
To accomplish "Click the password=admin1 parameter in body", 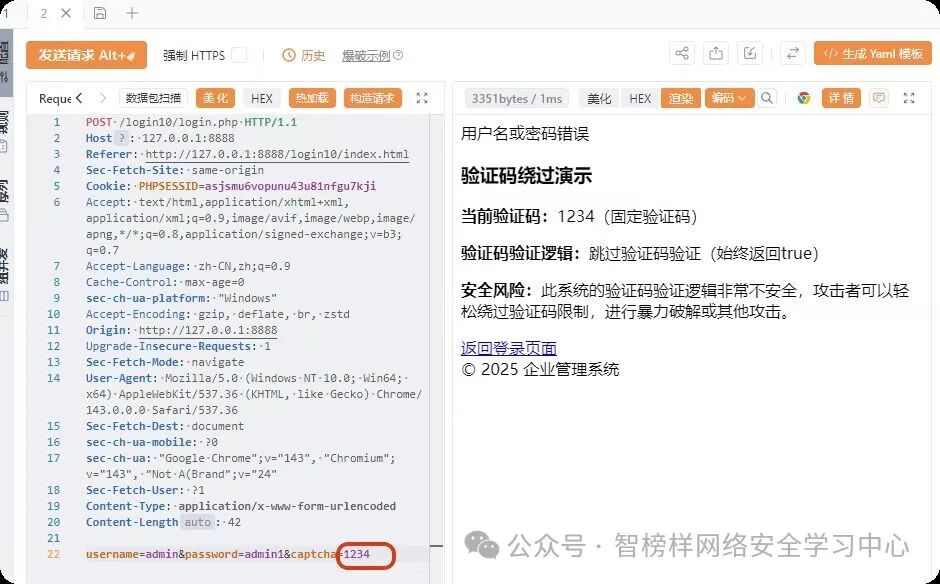I will pos(234,554).
